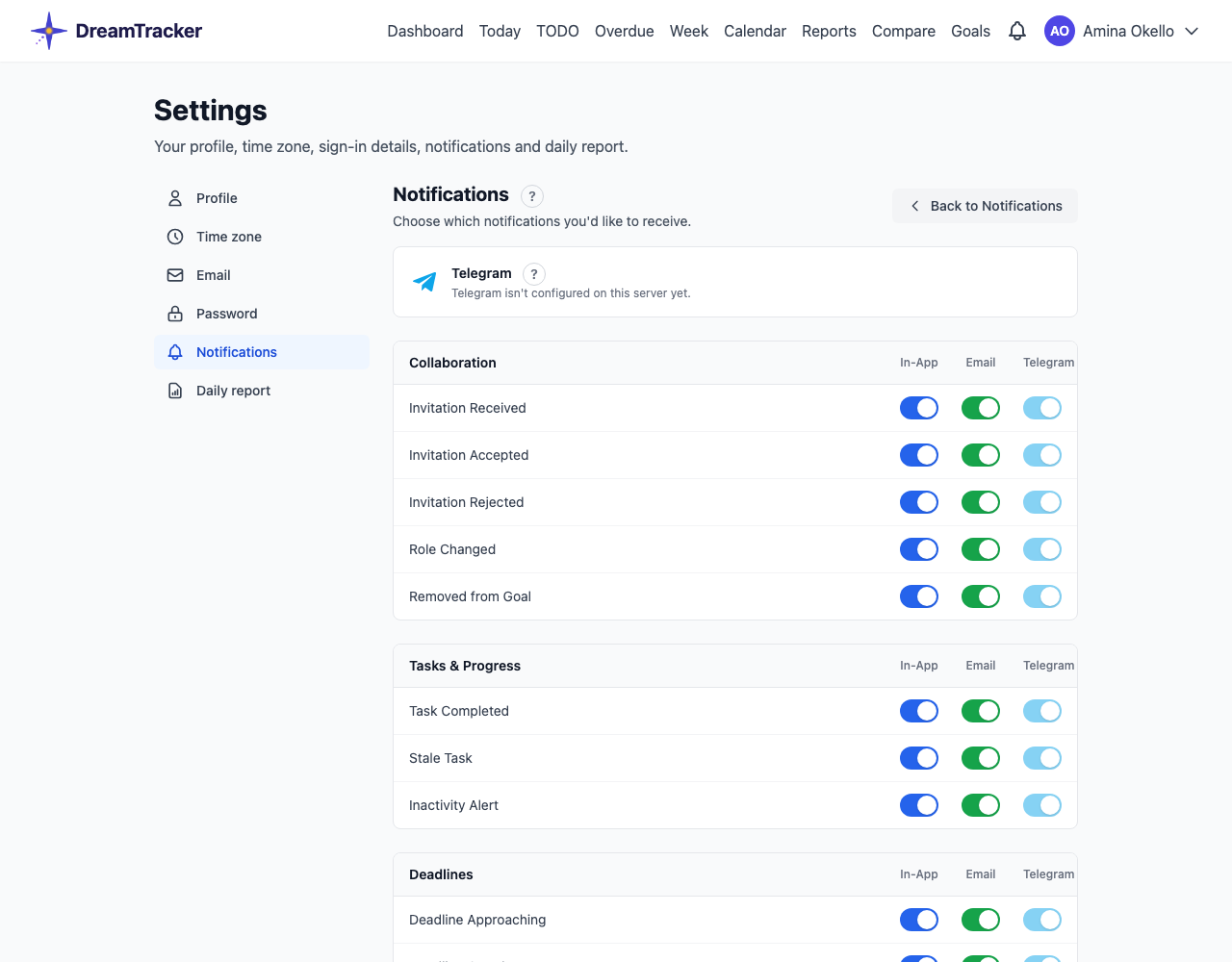Click the Email envelope icon
Viewport: 1232px width, 962px height.
(175, 275)
